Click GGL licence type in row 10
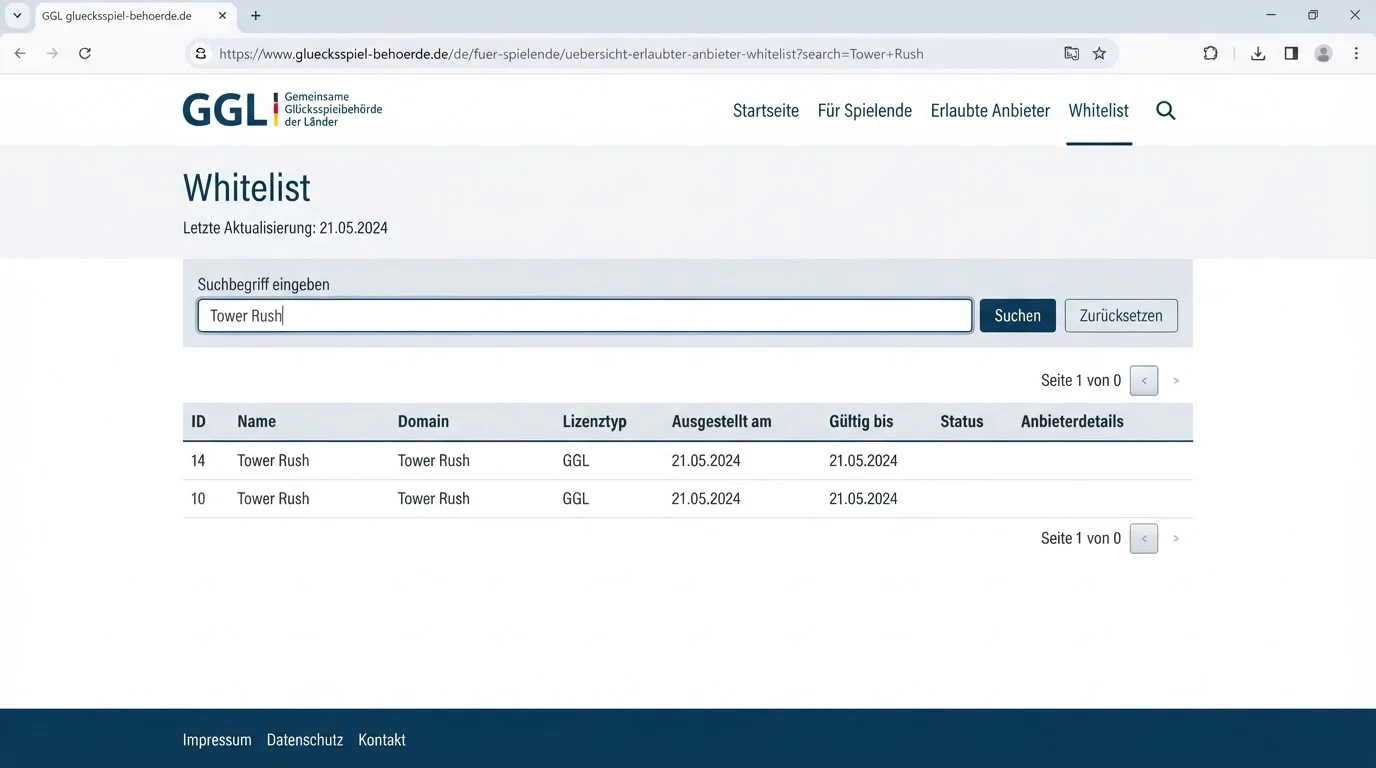 (576, 499)
